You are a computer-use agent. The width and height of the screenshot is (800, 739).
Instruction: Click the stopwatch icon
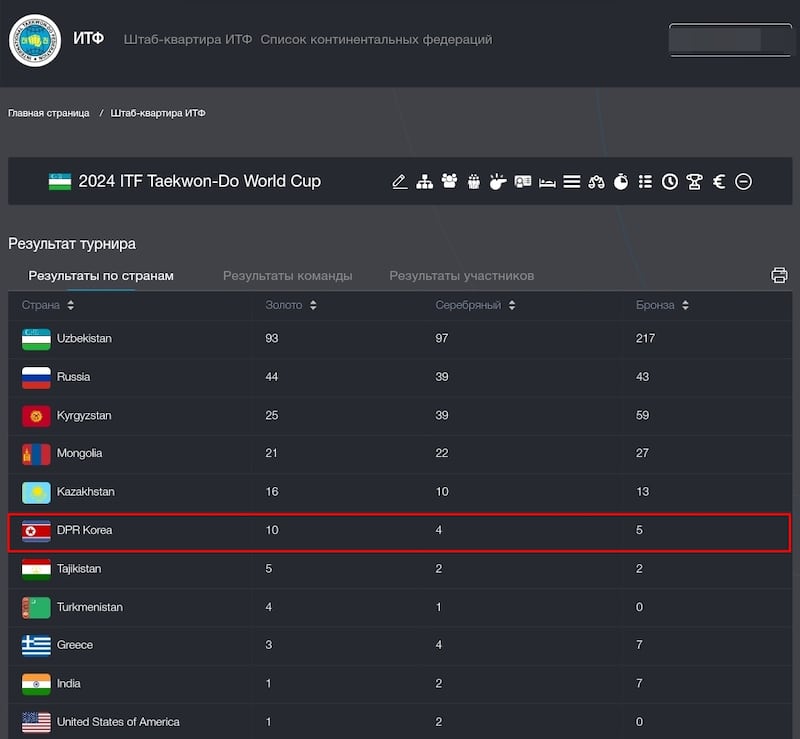[x=621, y=182]
